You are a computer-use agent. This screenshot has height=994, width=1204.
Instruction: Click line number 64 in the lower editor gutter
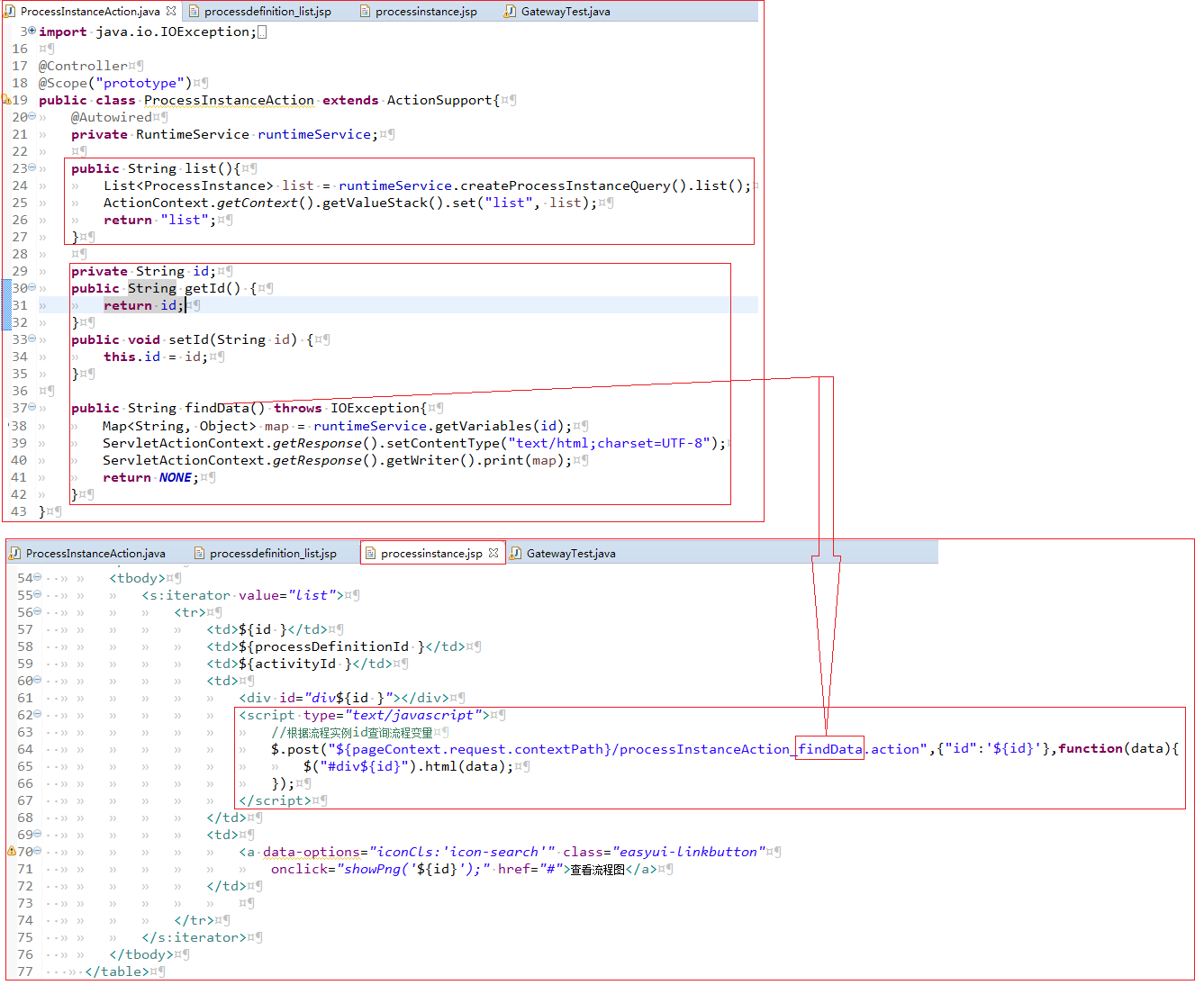[x=25, y=749]
